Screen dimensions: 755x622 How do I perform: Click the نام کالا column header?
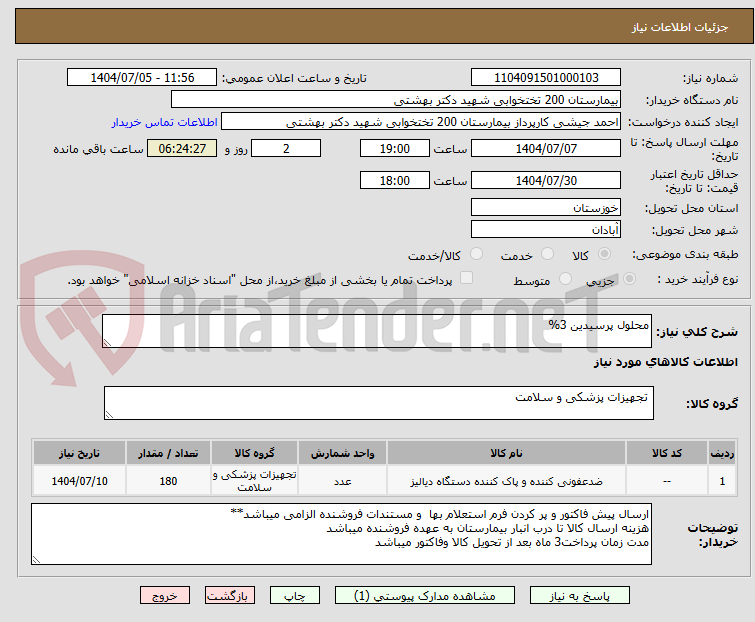coord(506,453)
